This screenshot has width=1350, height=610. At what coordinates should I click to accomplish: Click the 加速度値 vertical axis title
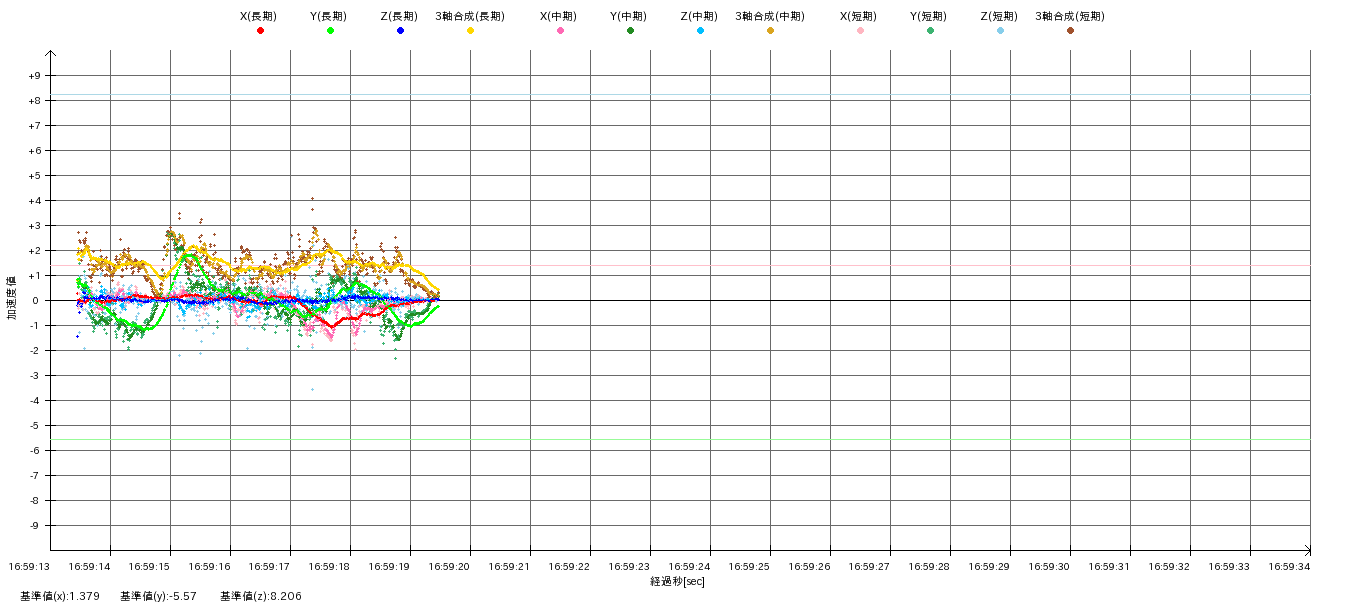[12, 297]
